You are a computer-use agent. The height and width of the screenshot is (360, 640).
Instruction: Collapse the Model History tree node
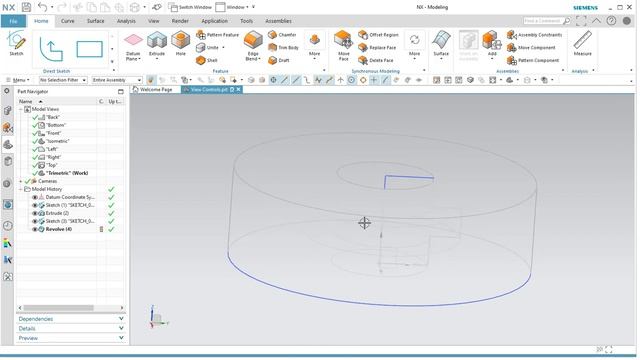[21, 189]
